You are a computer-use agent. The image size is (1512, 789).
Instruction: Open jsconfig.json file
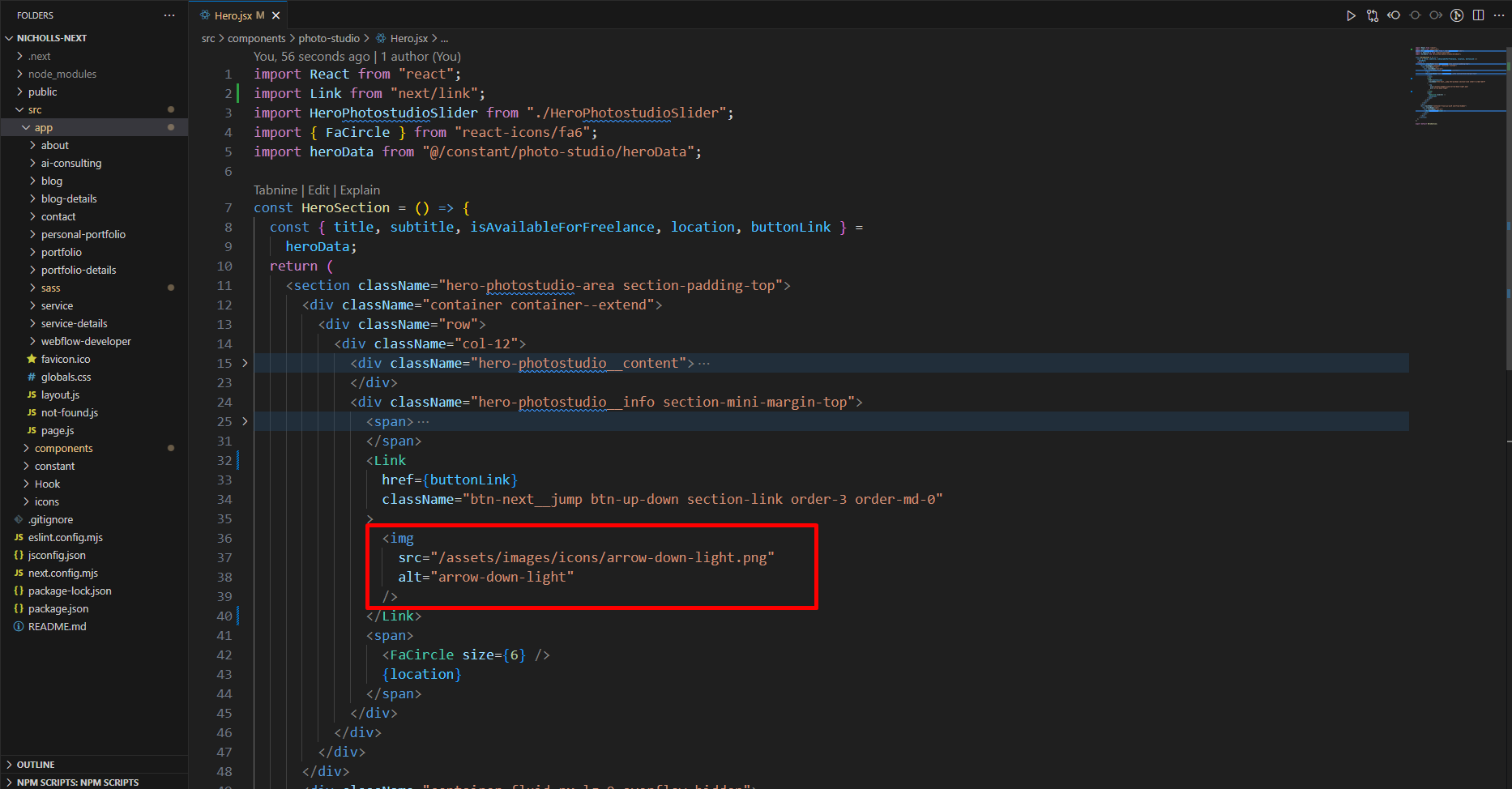click(x=57, y=555)
